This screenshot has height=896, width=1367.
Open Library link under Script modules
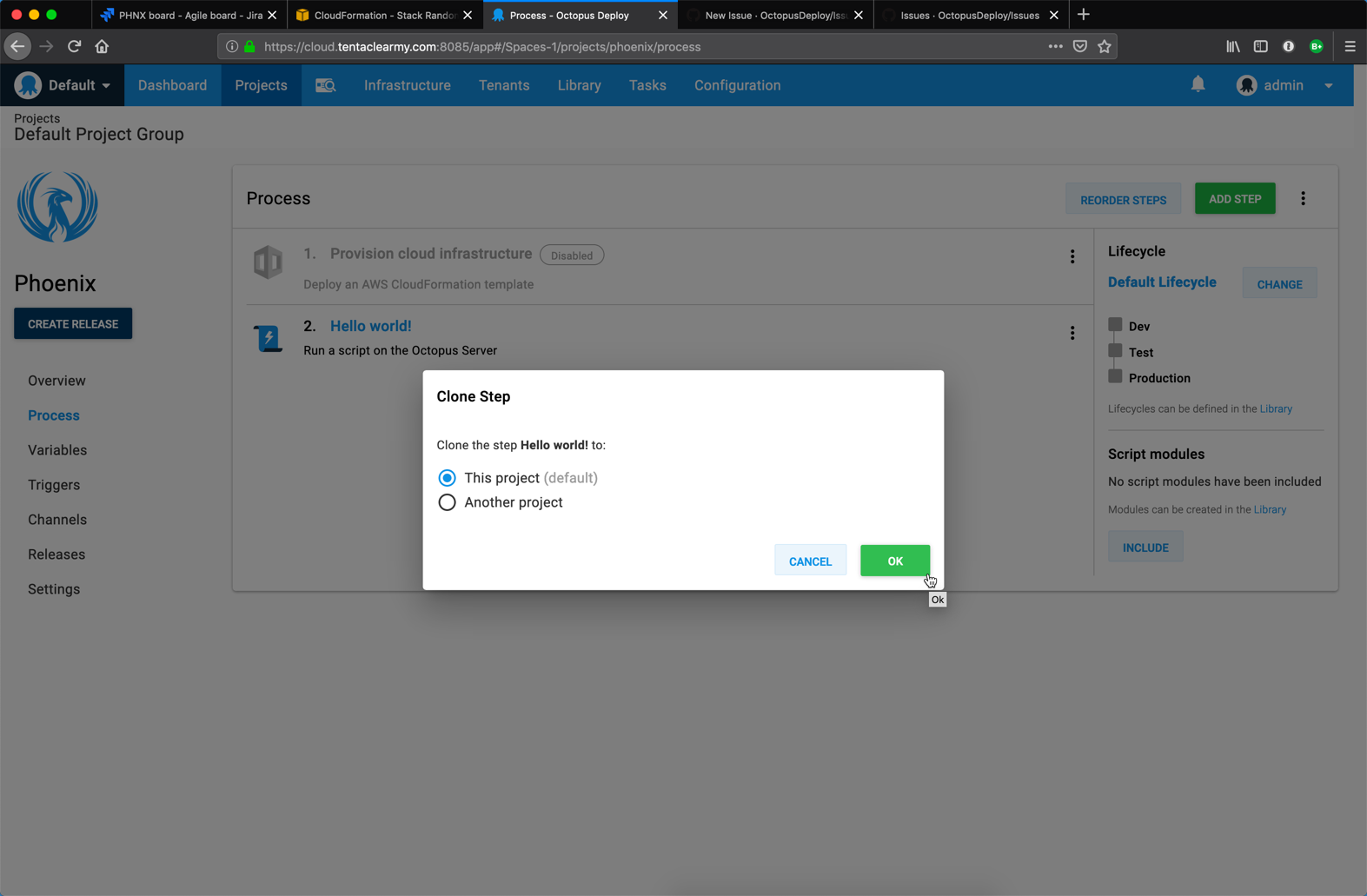(1270, 509)
